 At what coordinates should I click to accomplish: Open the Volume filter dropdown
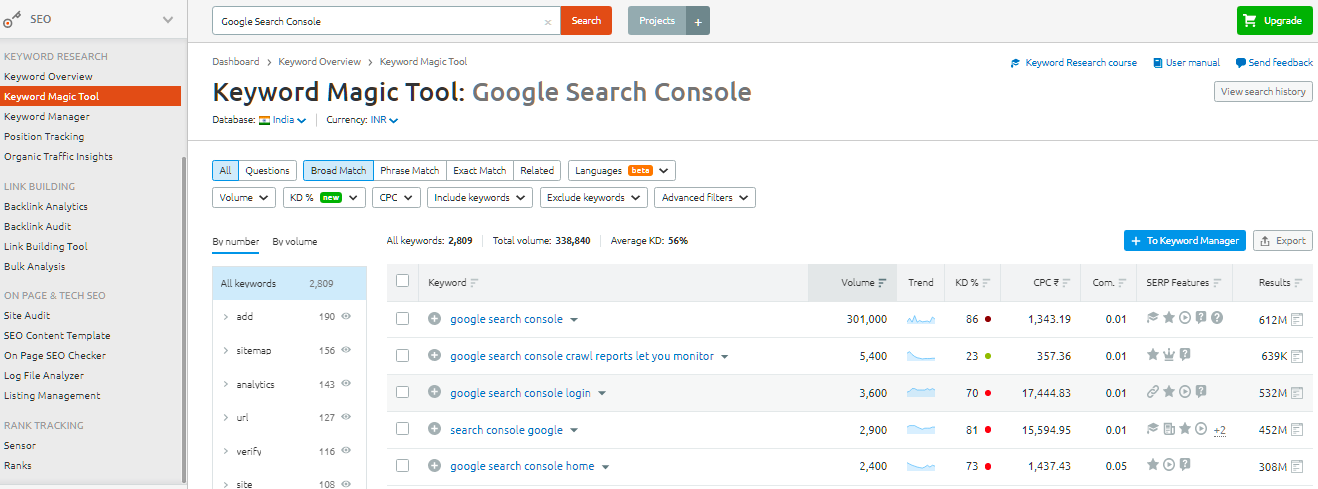244,198
